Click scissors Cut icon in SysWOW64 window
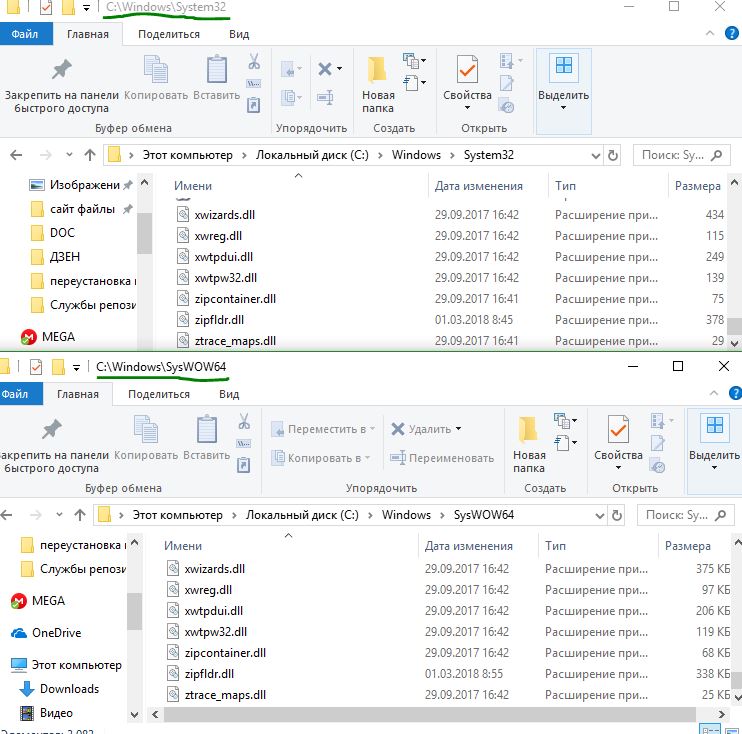The image size is (742, 734). (244, 421)
